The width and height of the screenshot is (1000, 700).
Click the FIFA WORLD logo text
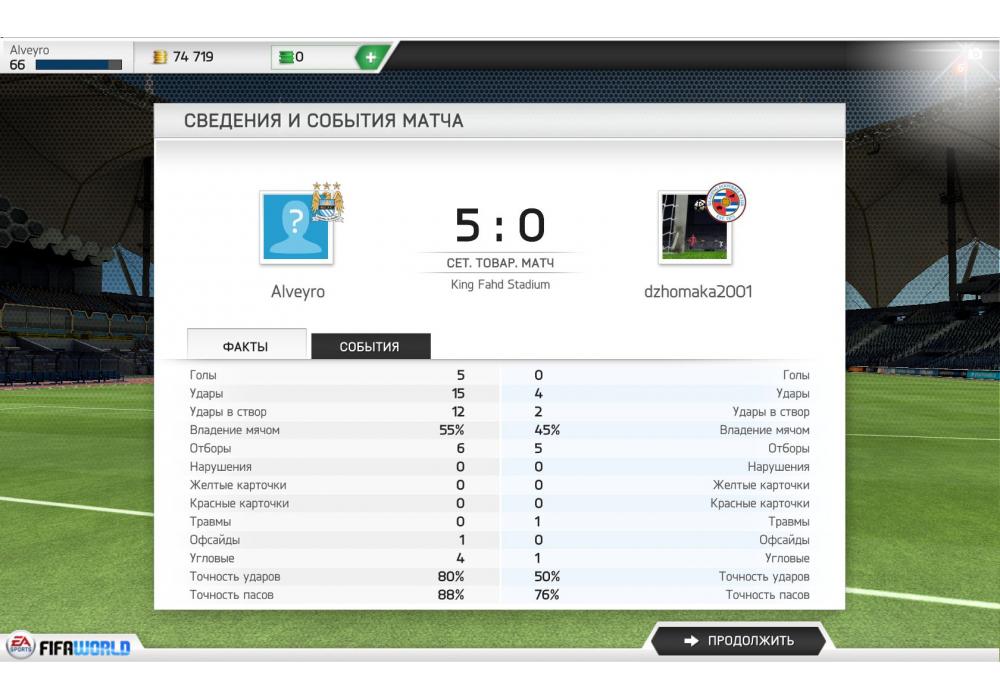[x=85, y=648]
